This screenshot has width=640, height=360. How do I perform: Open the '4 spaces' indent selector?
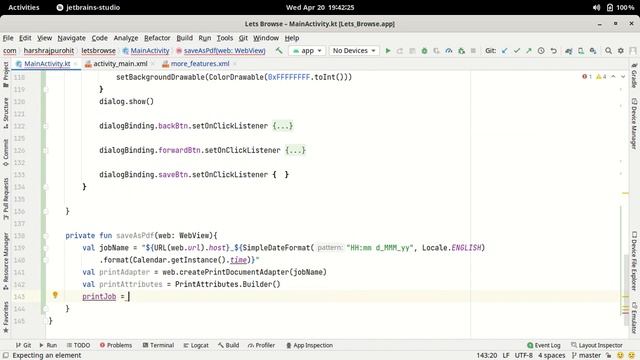[x=551, y=356]
